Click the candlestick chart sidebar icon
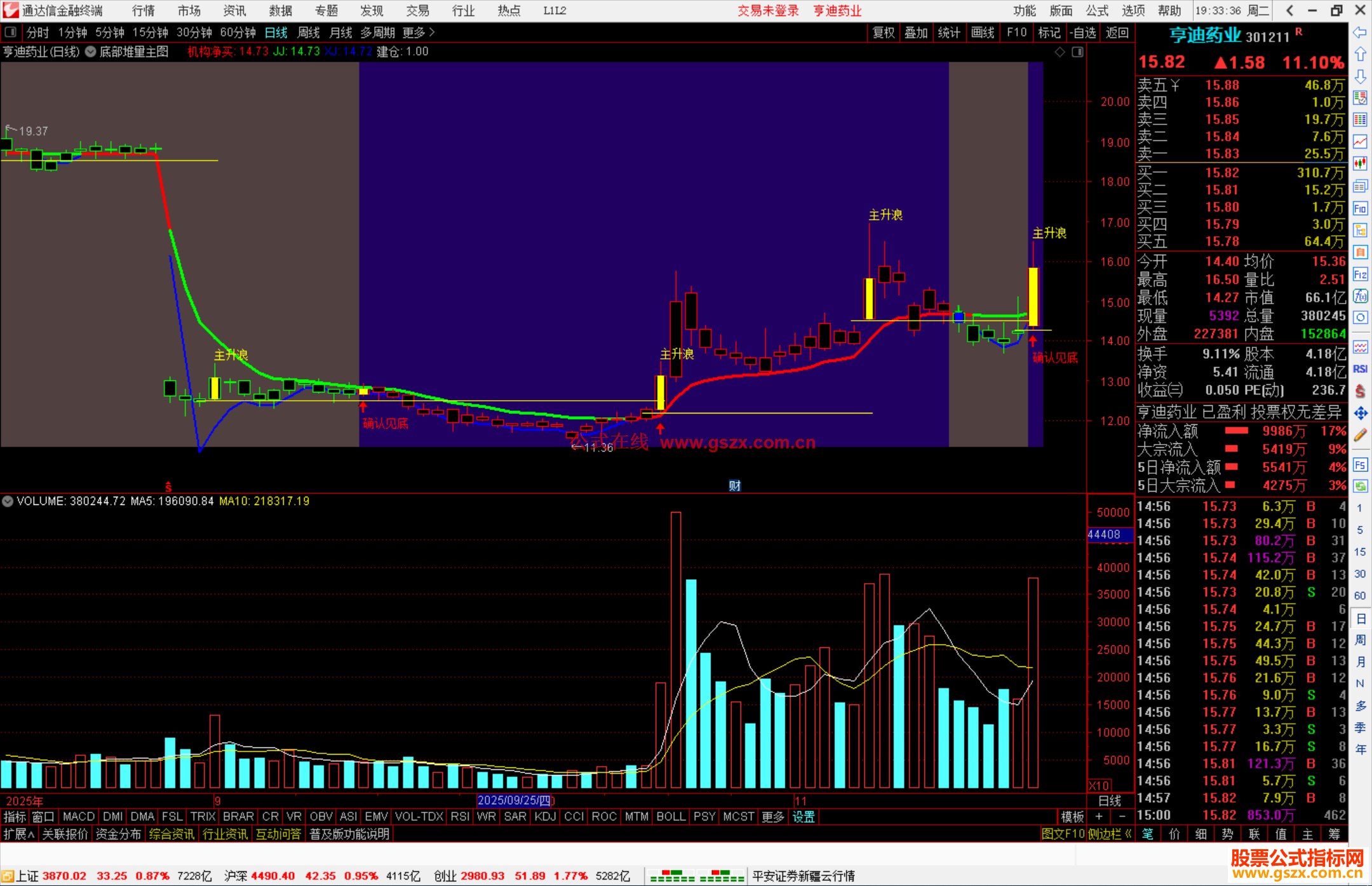The width and height of the screenshot is (1372, 886). pos(1360,164)
